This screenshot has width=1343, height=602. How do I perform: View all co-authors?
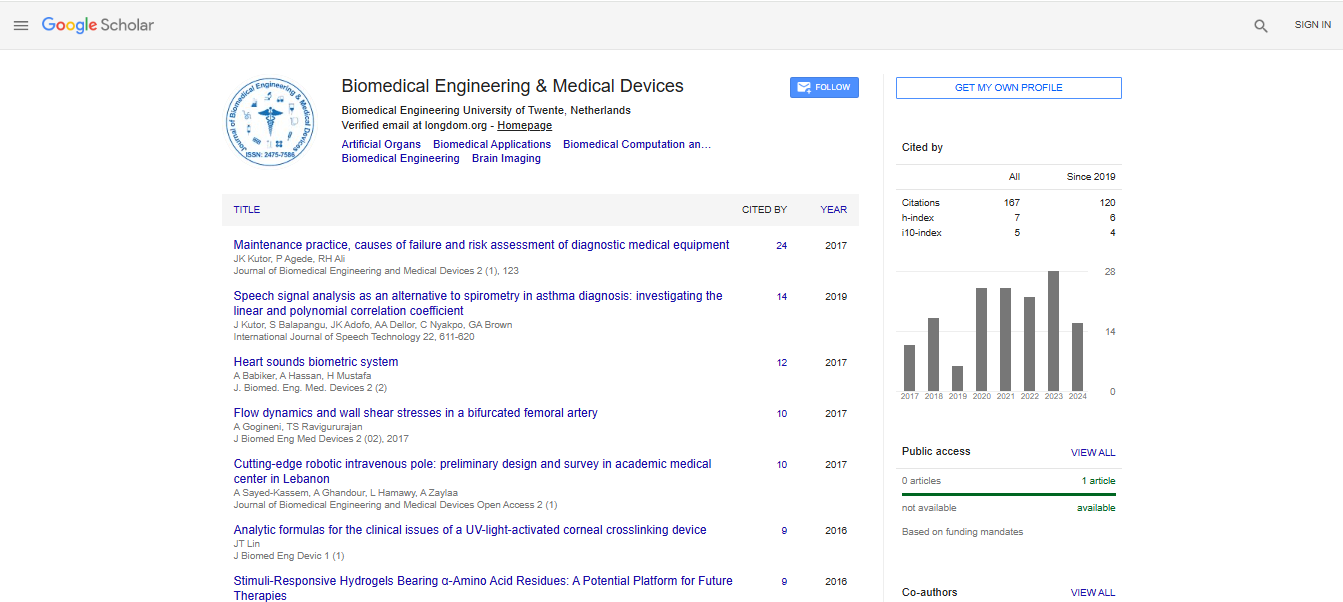click(x=1092, y=593)
